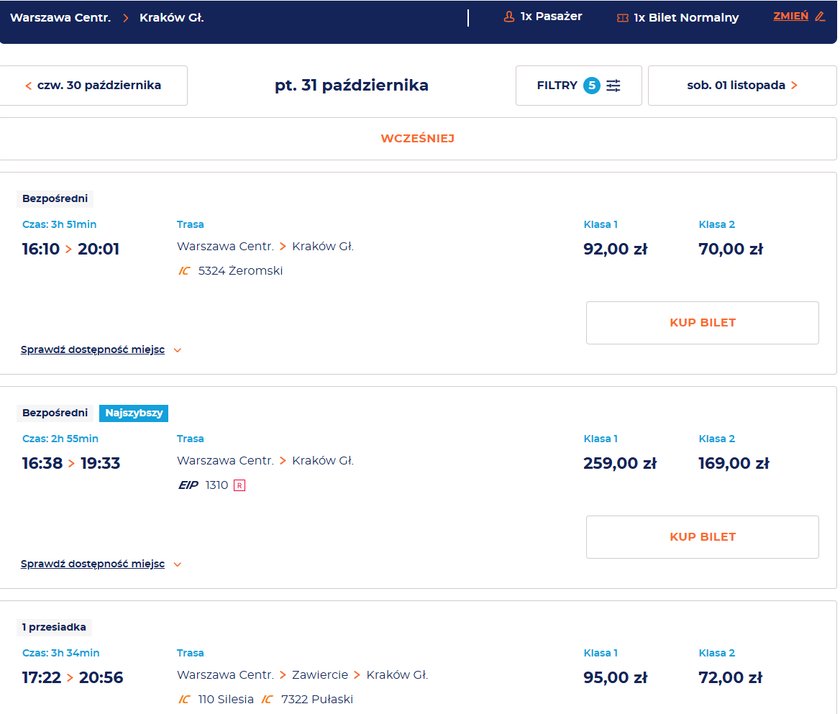This screenshot has height=714, width=840.
Task: Click the passenger icon in header
Action: tap(509, 17)
